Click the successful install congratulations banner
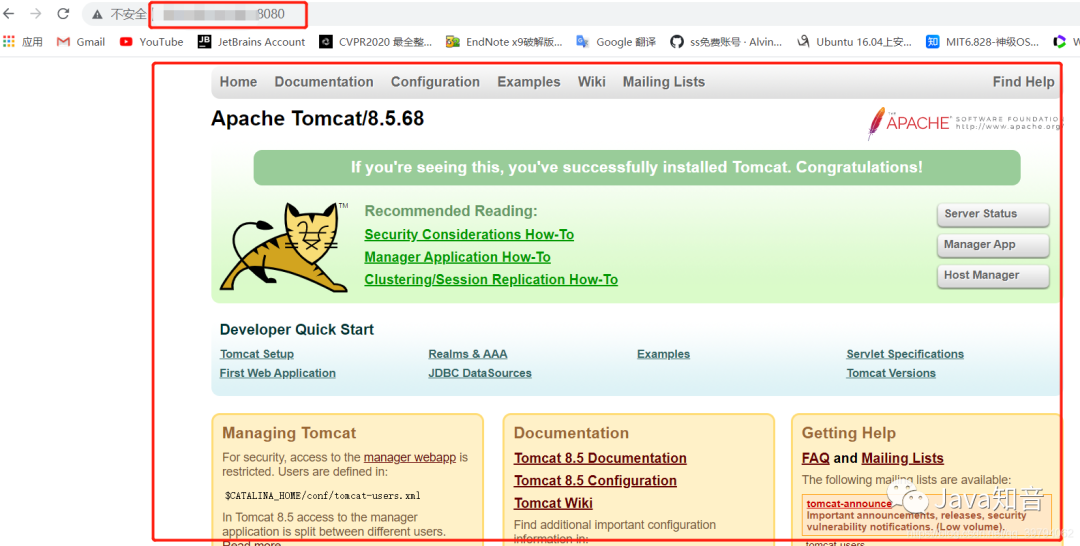 tap(636, 168)
